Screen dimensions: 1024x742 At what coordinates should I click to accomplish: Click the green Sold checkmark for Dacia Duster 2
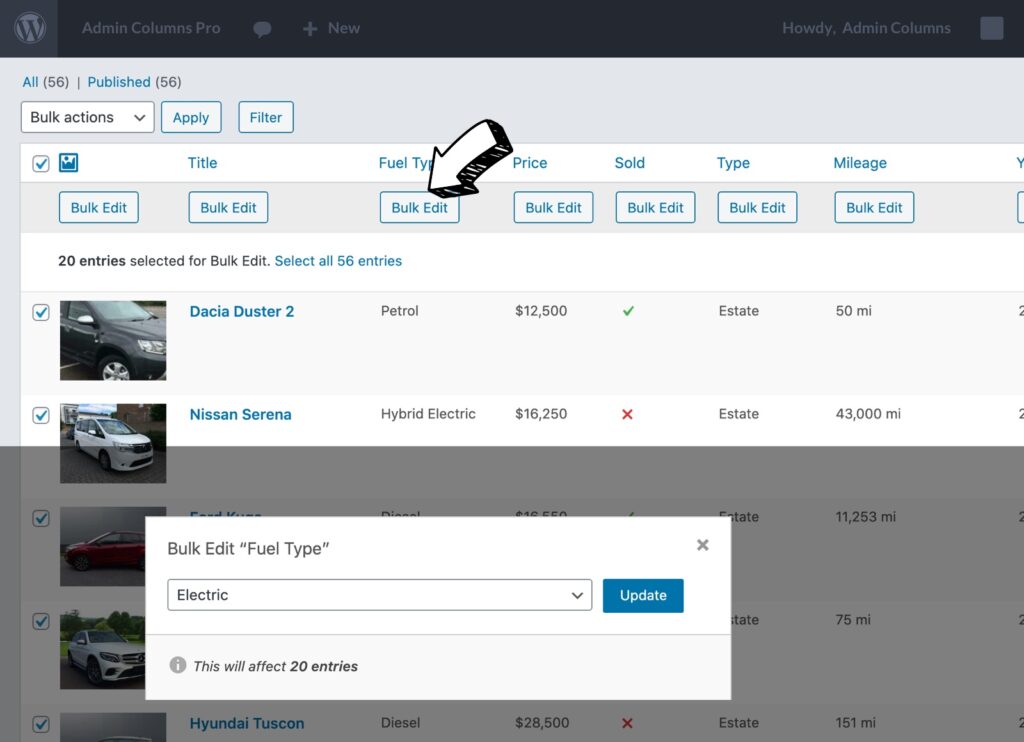tap(628, 311)
